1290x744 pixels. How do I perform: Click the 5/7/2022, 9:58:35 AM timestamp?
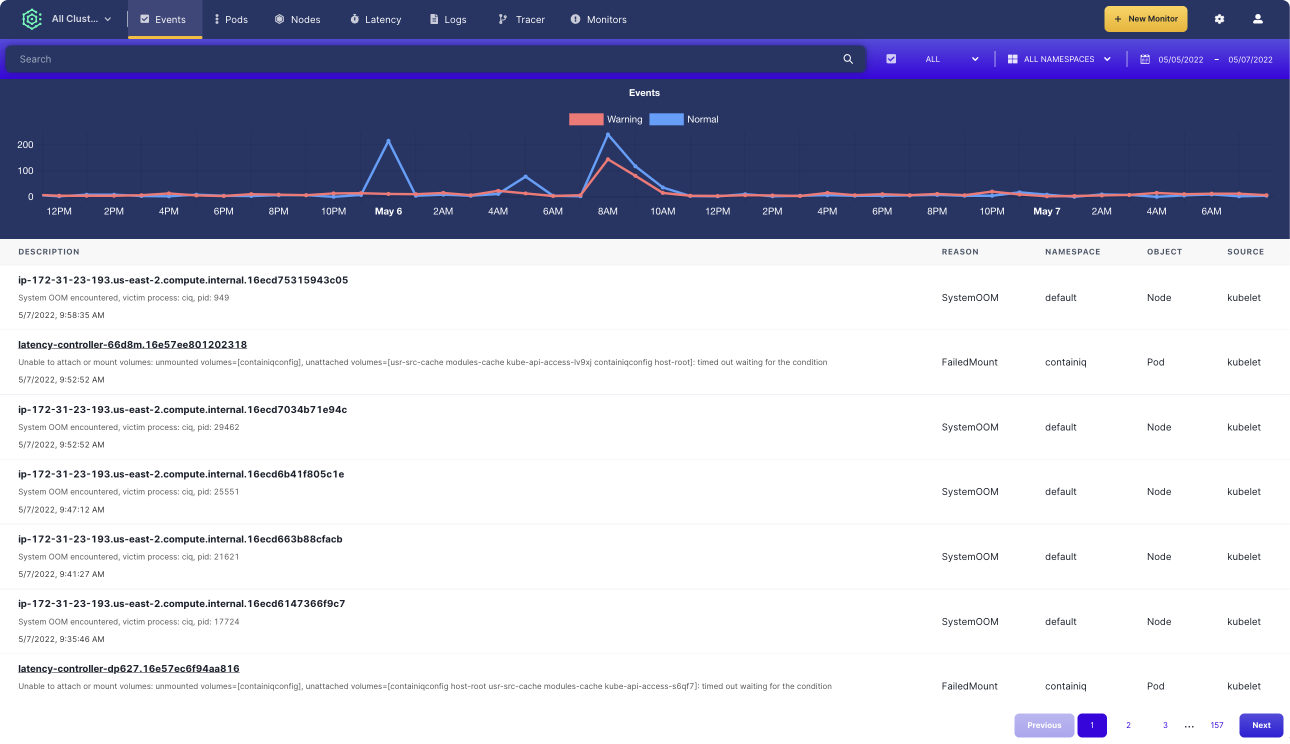(61, 315)
